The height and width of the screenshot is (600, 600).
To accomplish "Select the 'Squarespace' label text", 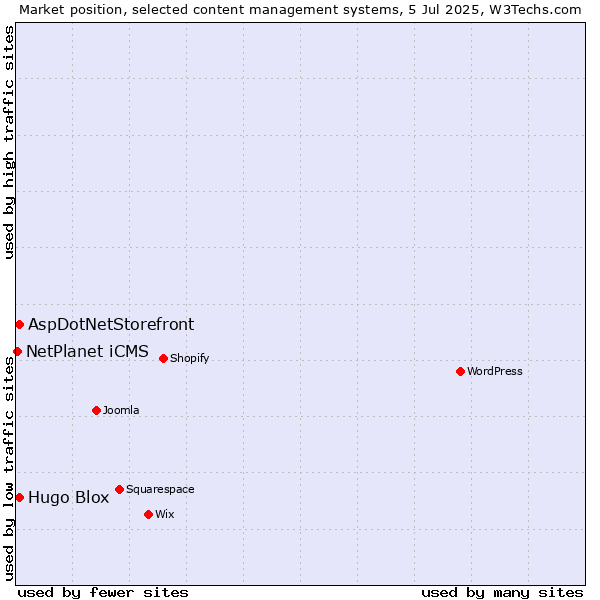I will [160, 489].
